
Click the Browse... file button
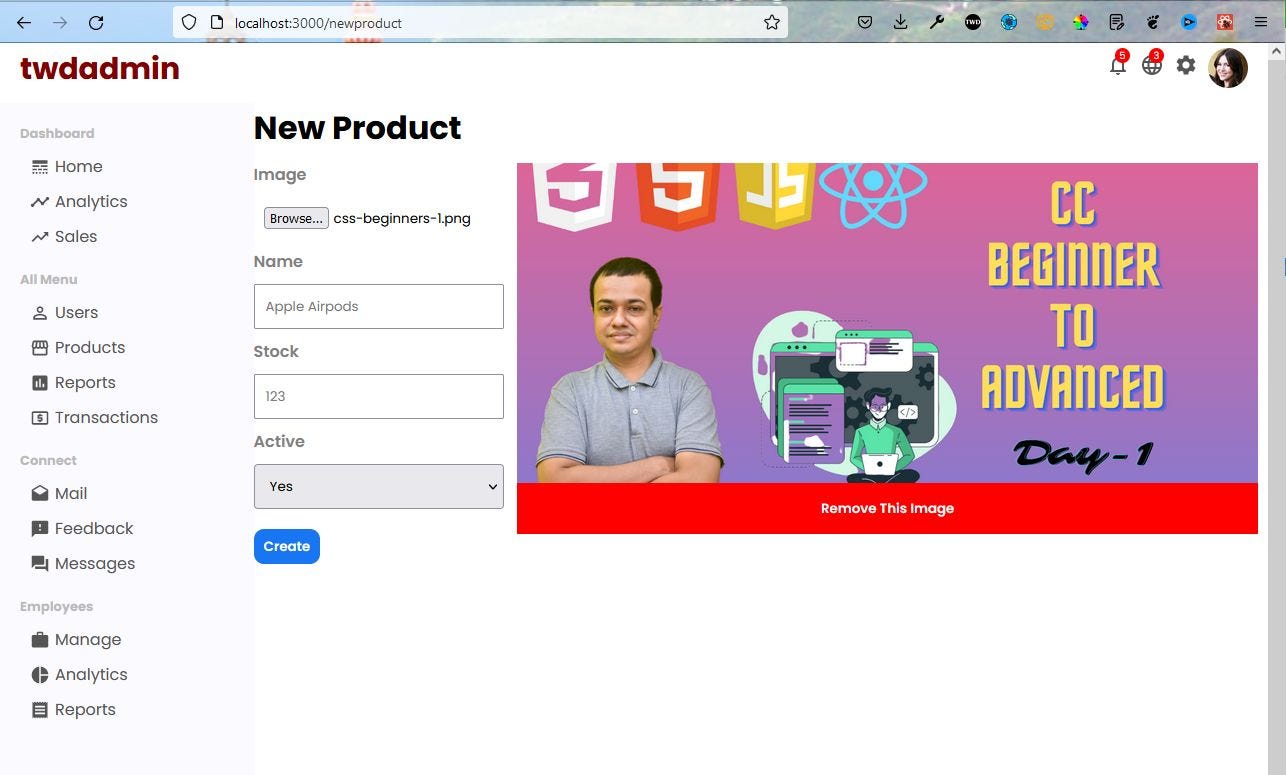pos(296,218)
